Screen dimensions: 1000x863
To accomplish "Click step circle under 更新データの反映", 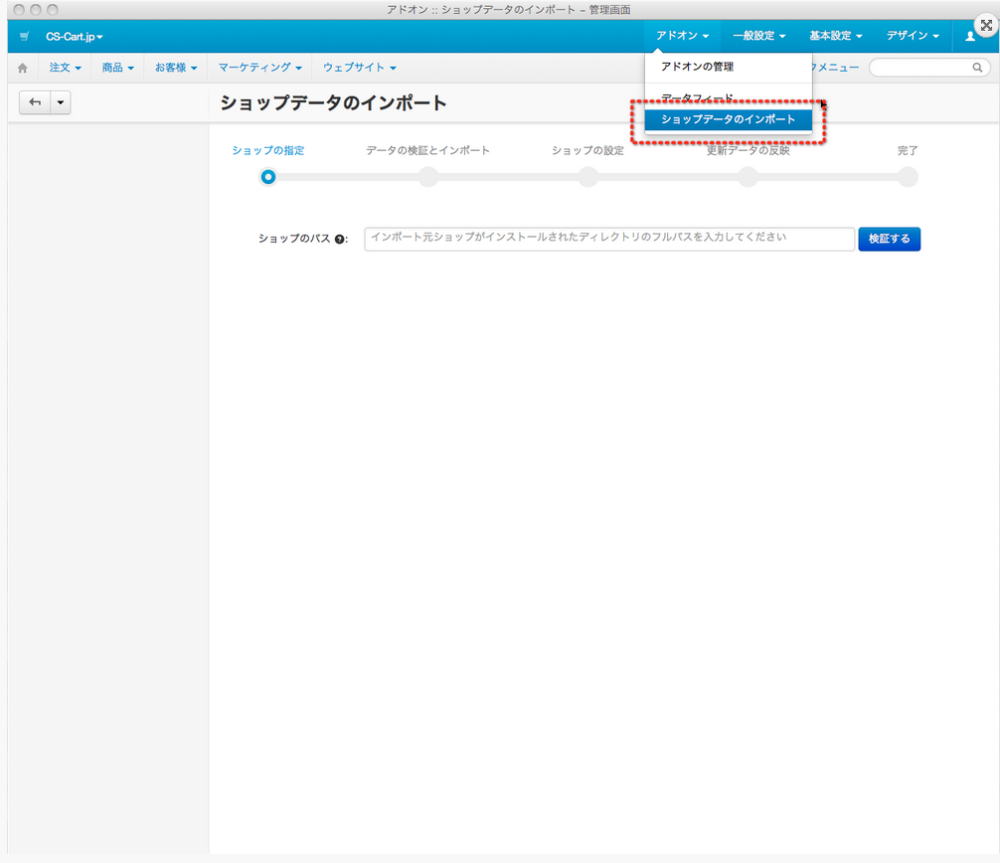I will pyautogui.click(x=748, y=177).
